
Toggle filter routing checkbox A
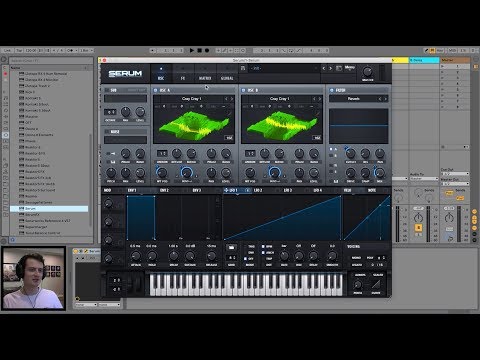331,149
